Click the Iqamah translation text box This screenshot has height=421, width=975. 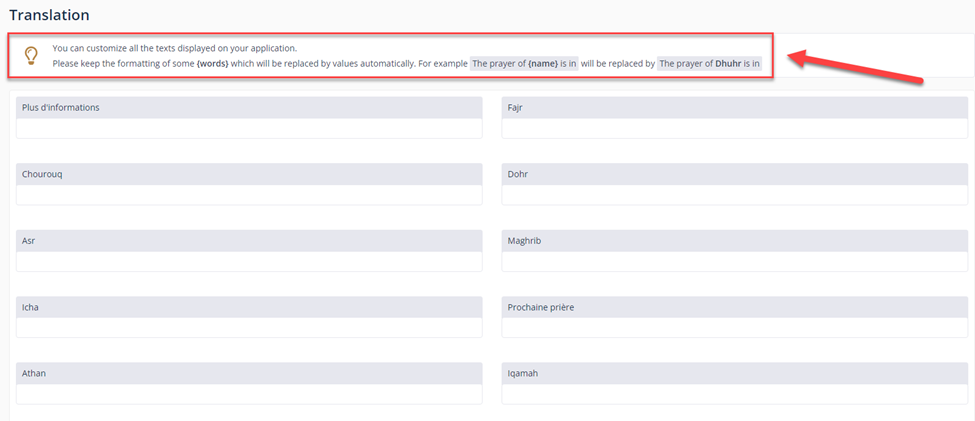point(735,395)
